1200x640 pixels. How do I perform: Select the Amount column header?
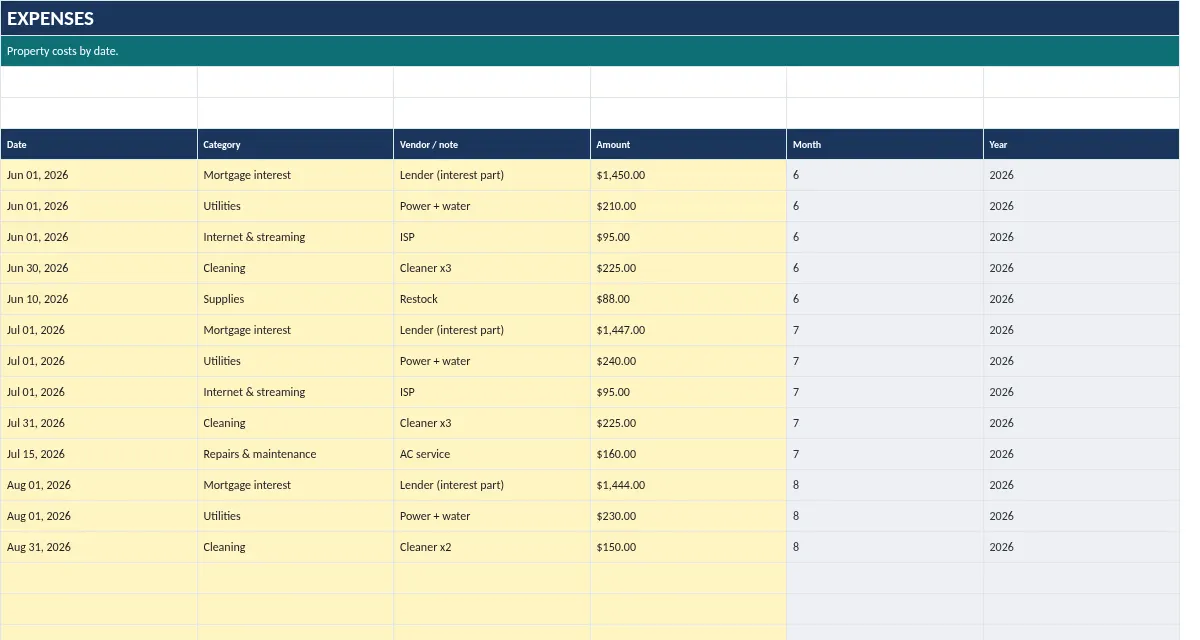688,144
